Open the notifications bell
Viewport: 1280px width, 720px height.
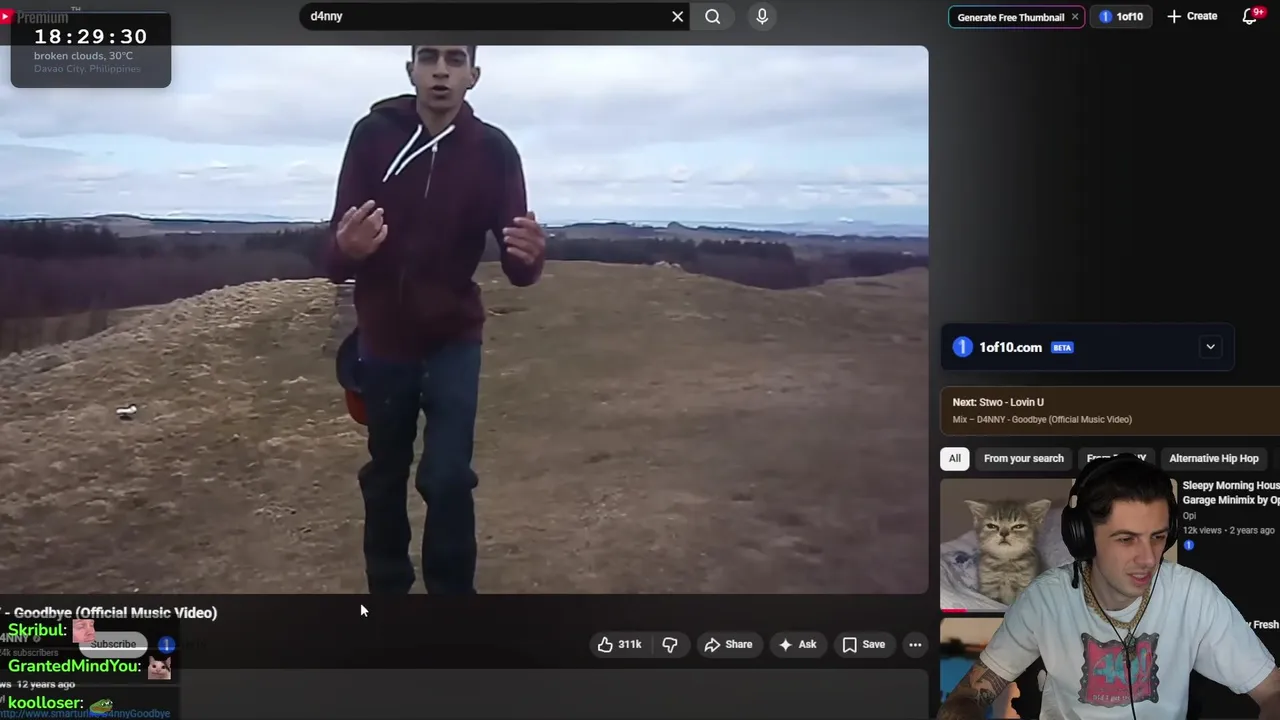tap(1249, 16)
